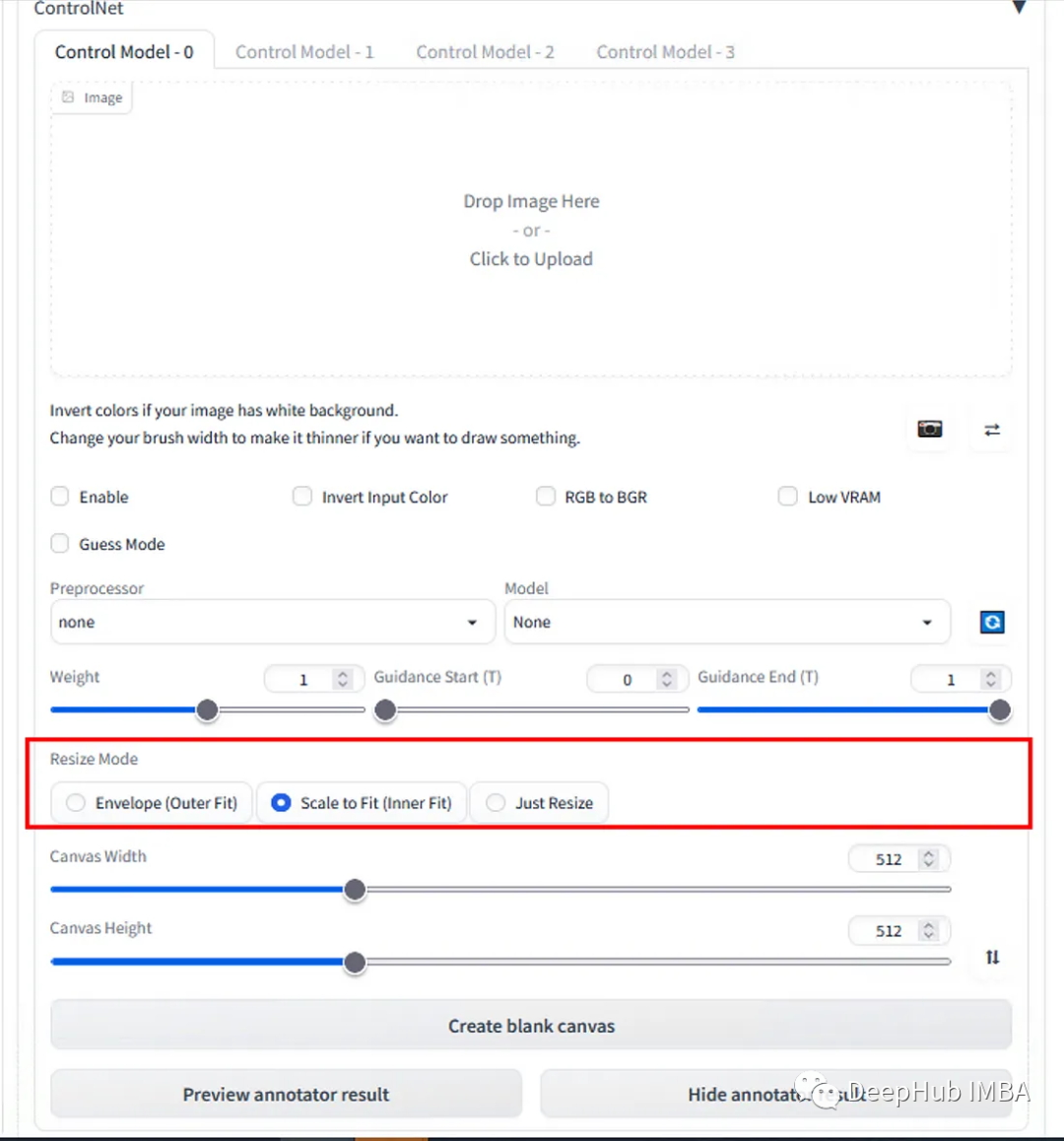
Task: Click the Create blank canvas button
Action: point(531,1025)
